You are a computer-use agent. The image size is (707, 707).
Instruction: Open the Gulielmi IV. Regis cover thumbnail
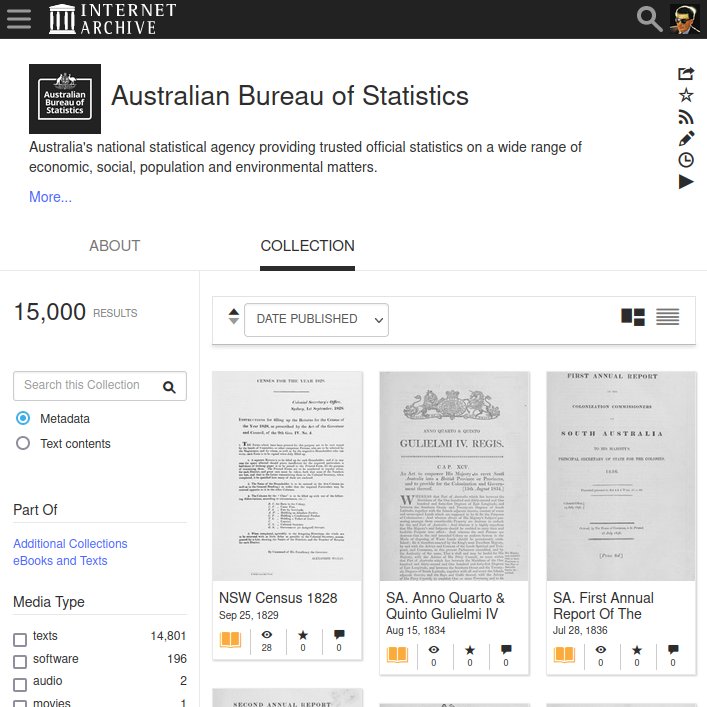(x=454, y=476)
